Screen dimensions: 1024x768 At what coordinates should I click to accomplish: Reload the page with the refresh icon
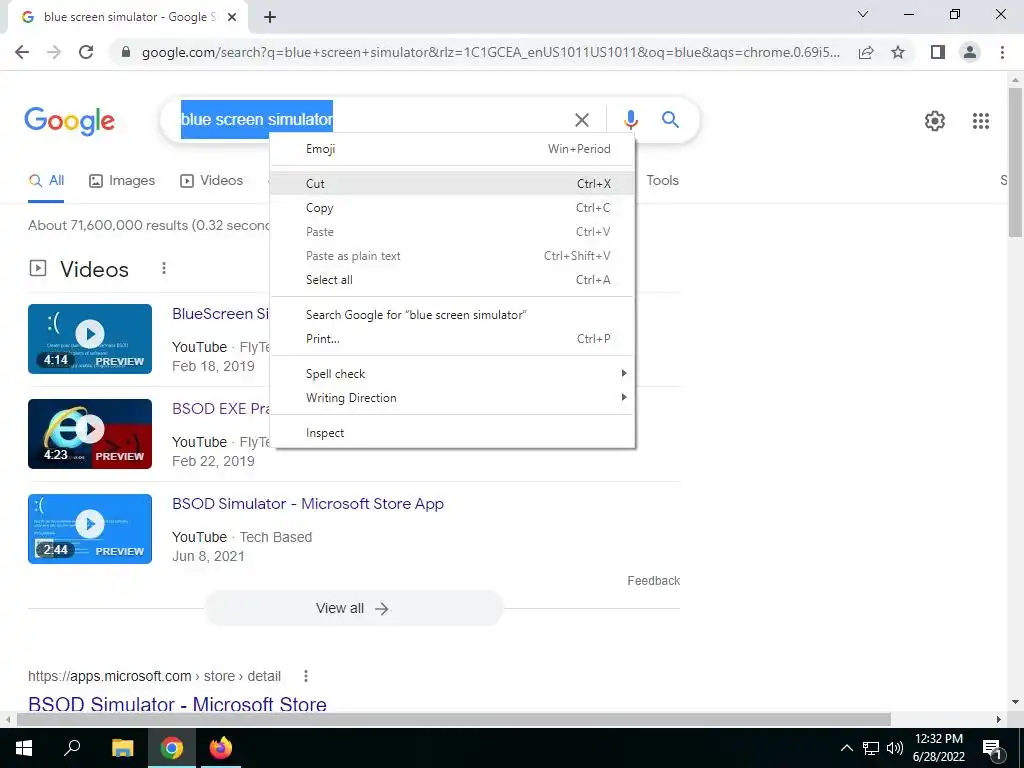tap(86, 52)
